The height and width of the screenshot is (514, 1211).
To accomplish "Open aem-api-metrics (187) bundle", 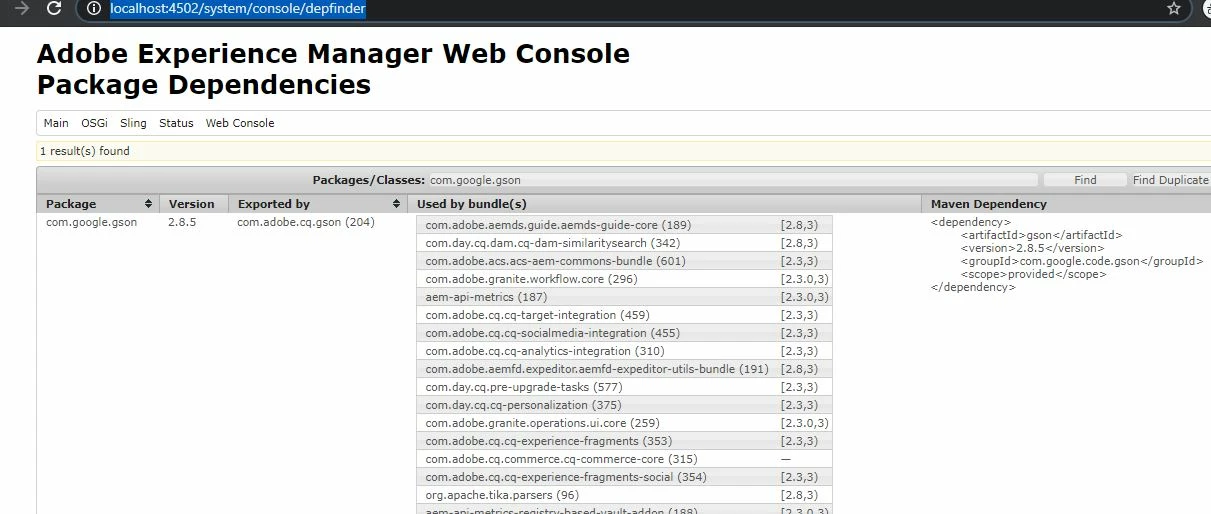I will click(x=486, y=297).
